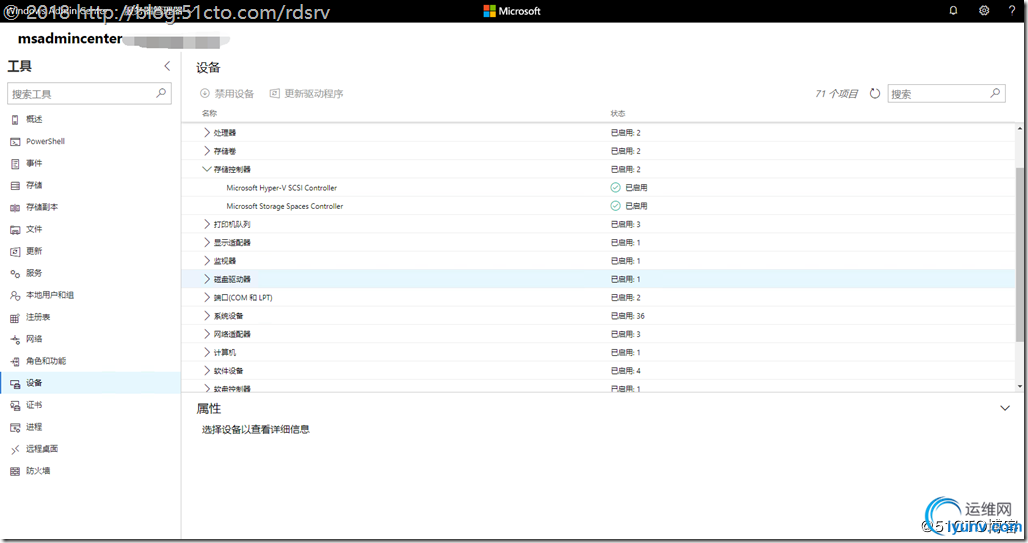Open the 存储副本 storage replica icon
Image resolution: width=1028 pixels, height=543 pixels.
(15, 208)
